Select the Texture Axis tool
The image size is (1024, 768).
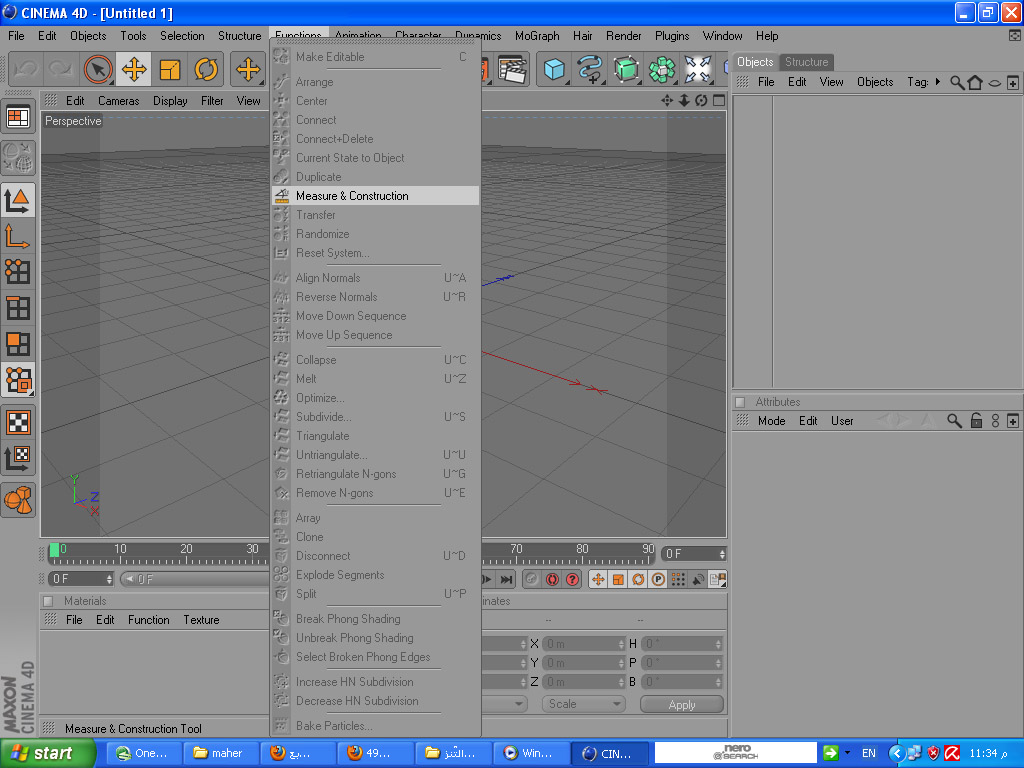18,458
